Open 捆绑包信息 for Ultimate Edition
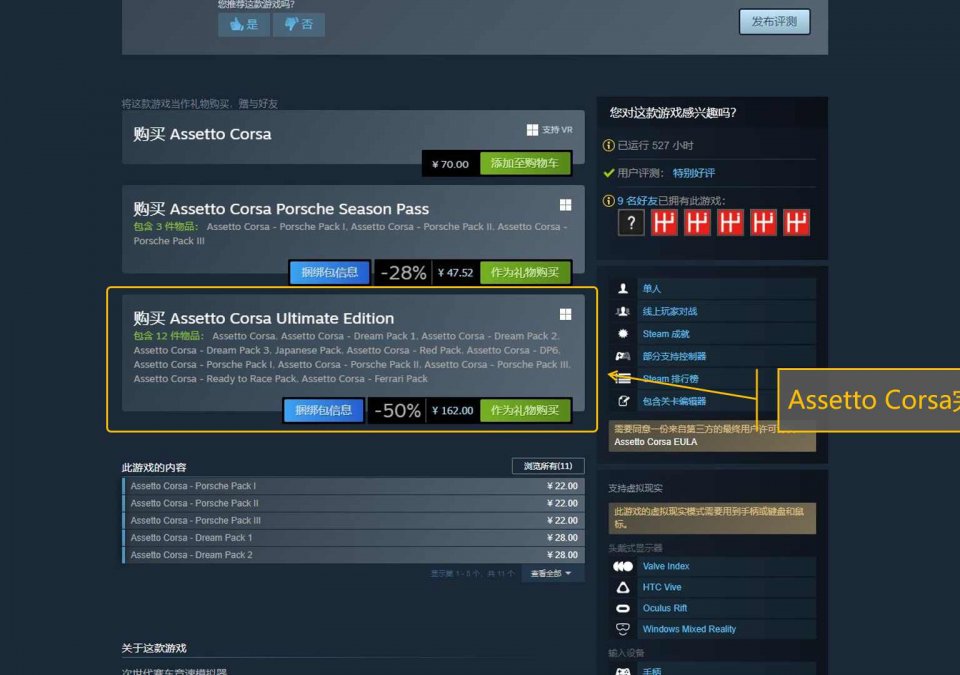 coord(323,410)
